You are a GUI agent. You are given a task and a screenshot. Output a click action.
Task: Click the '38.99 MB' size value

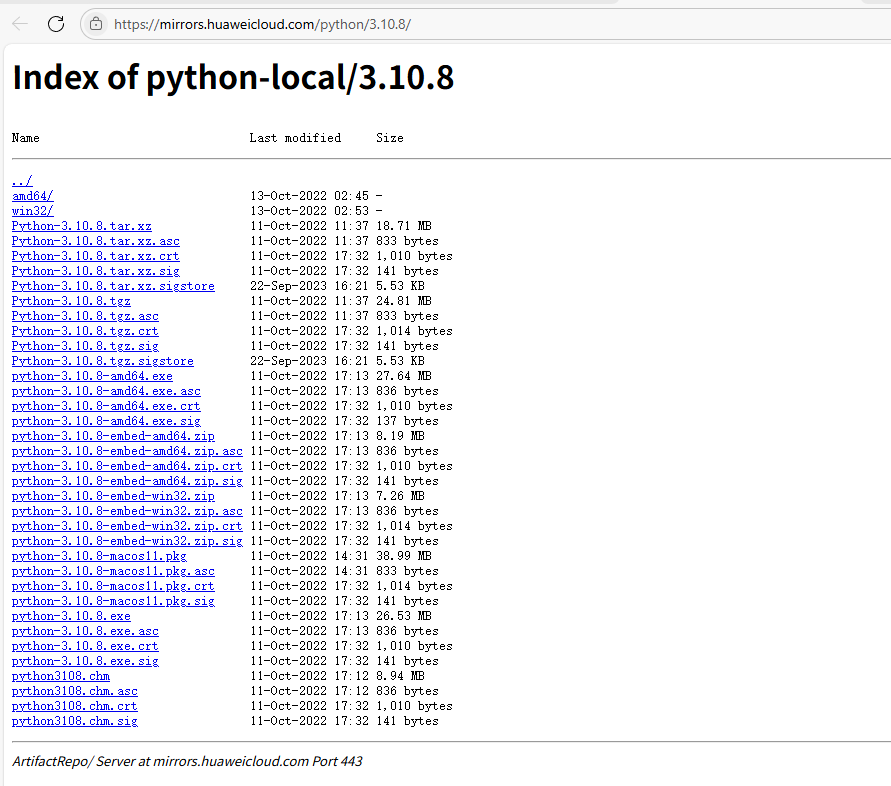(x=404, y=556)
